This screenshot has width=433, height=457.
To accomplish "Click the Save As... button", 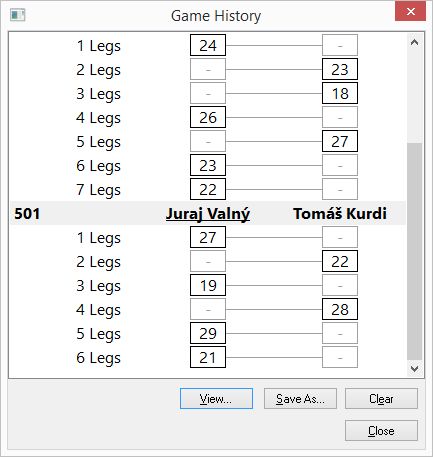I will point(300,399).
